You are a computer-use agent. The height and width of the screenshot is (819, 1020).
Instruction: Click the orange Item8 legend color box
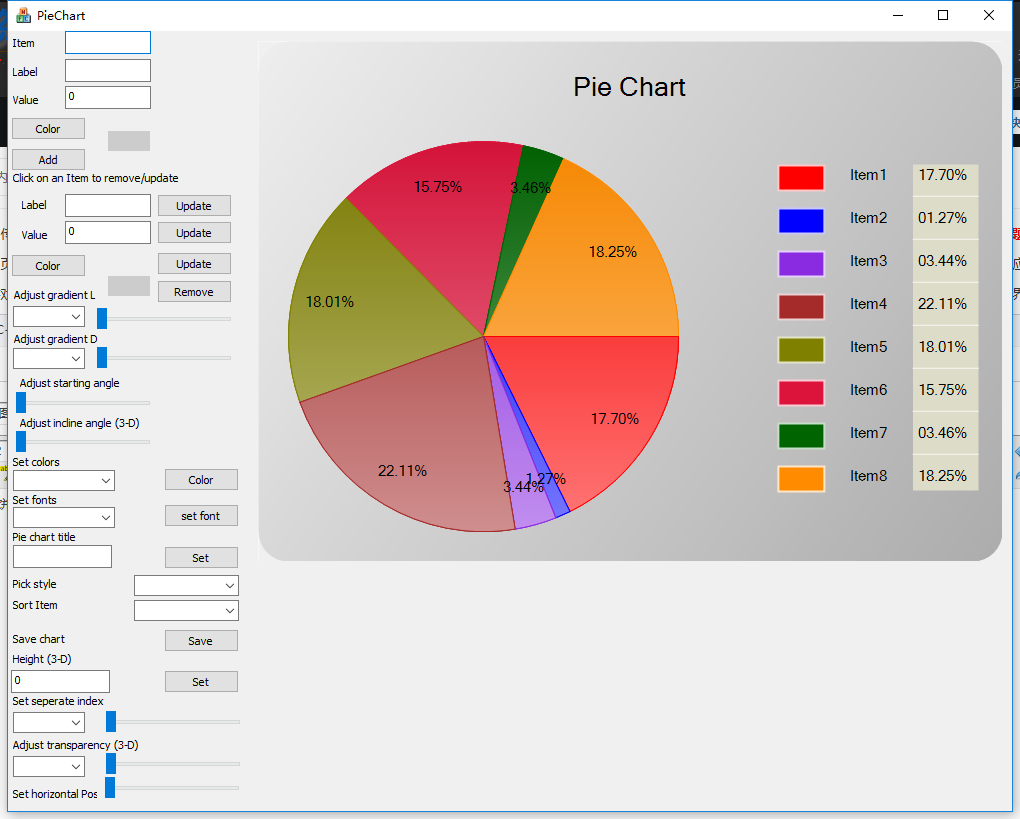(x=801, y=479)
